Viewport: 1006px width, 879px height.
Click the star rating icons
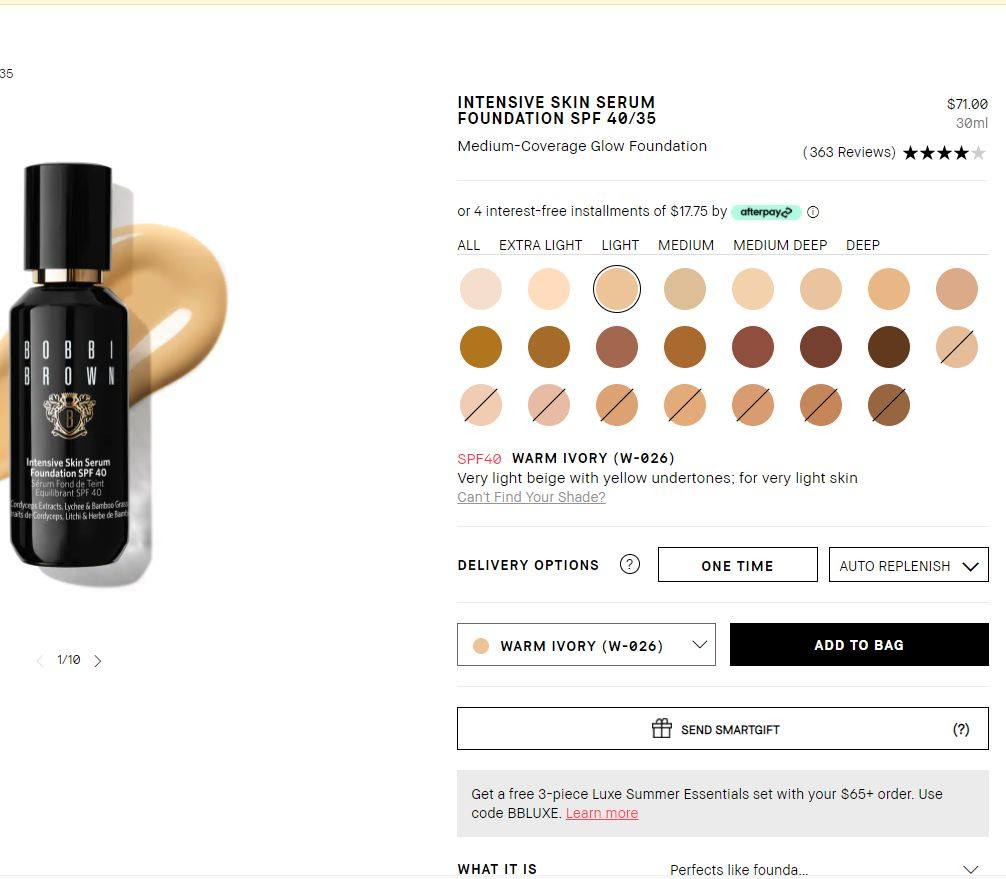tap(943, 153)
